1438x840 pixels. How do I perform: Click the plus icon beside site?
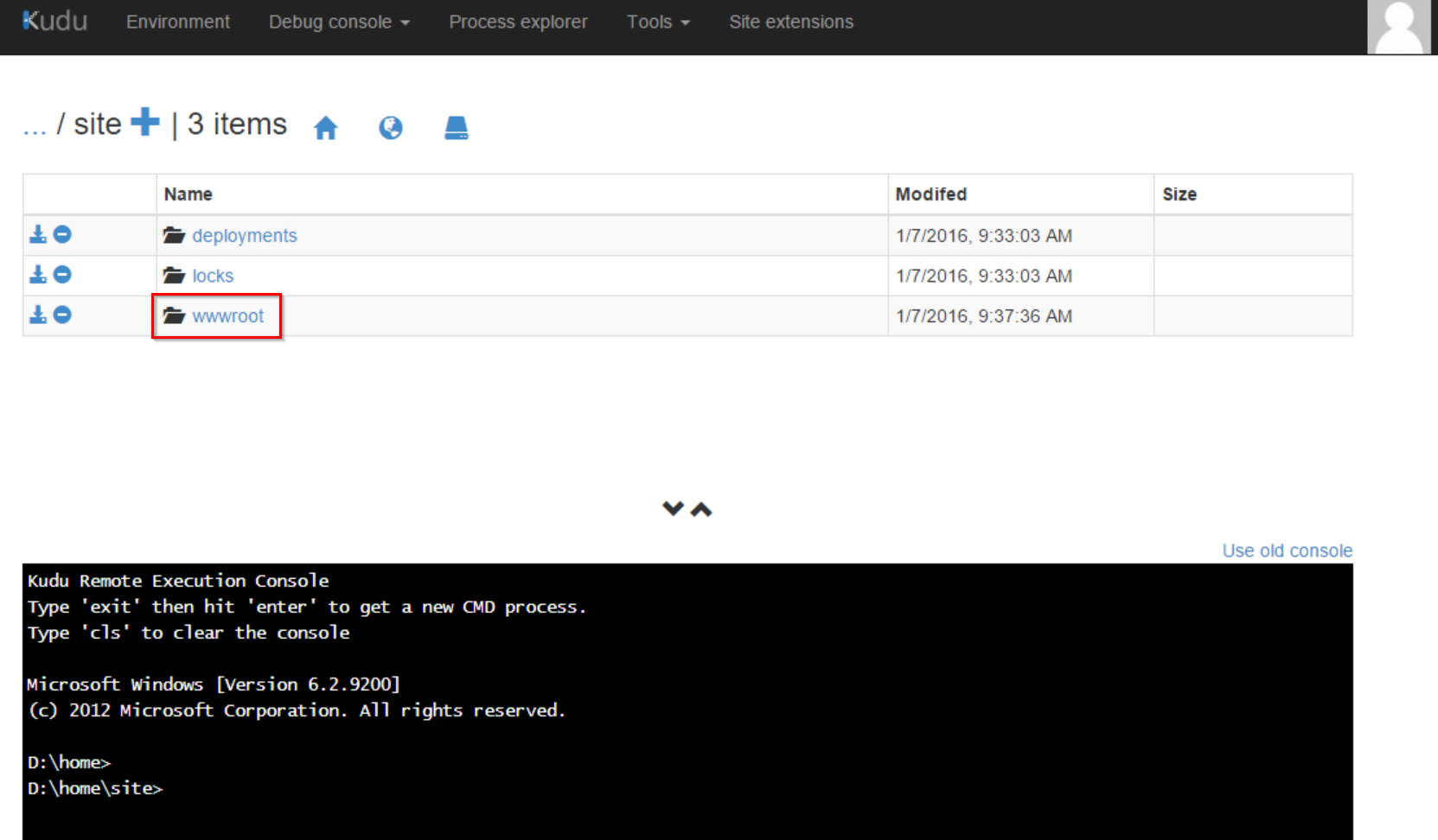coord(145,122)
